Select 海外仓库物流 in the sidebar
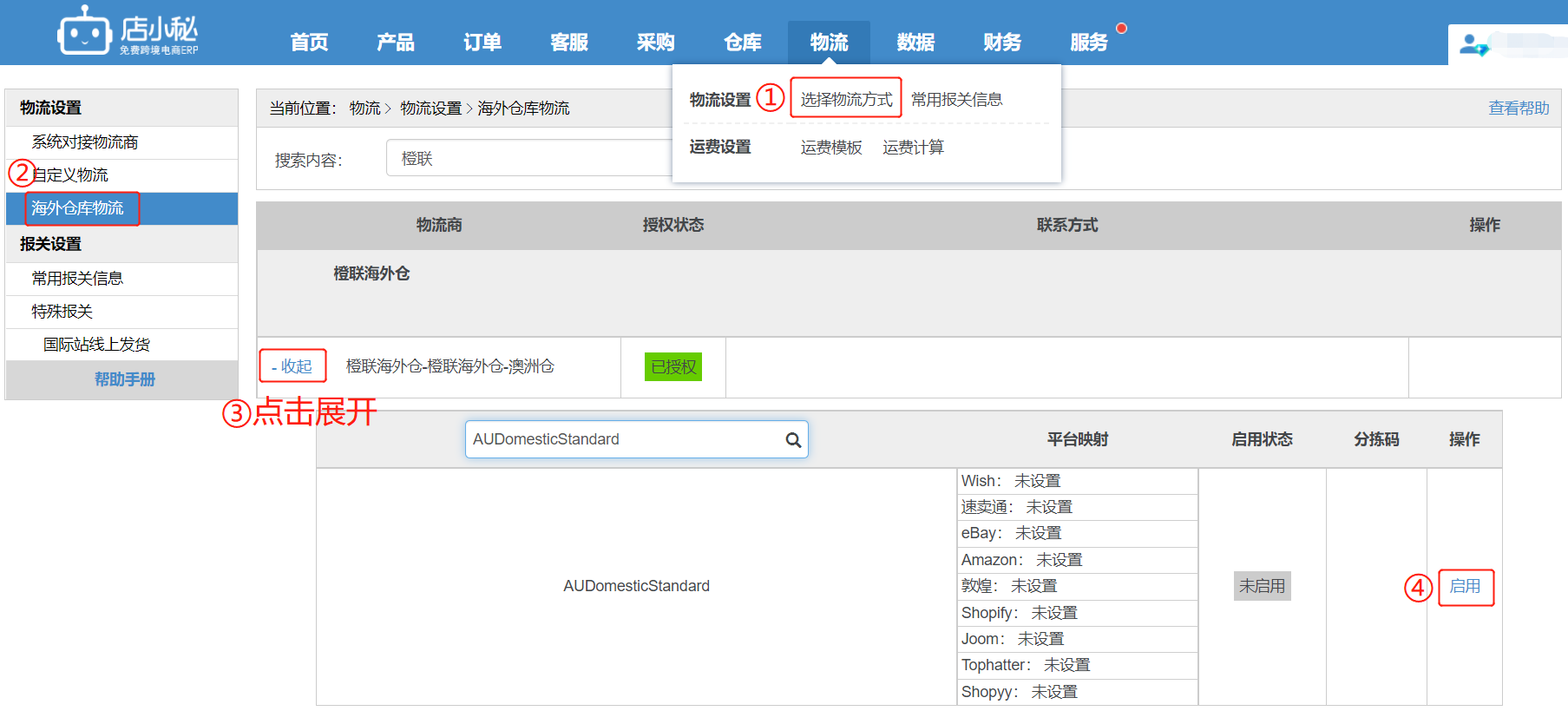1568x711 pixels. 121,208
